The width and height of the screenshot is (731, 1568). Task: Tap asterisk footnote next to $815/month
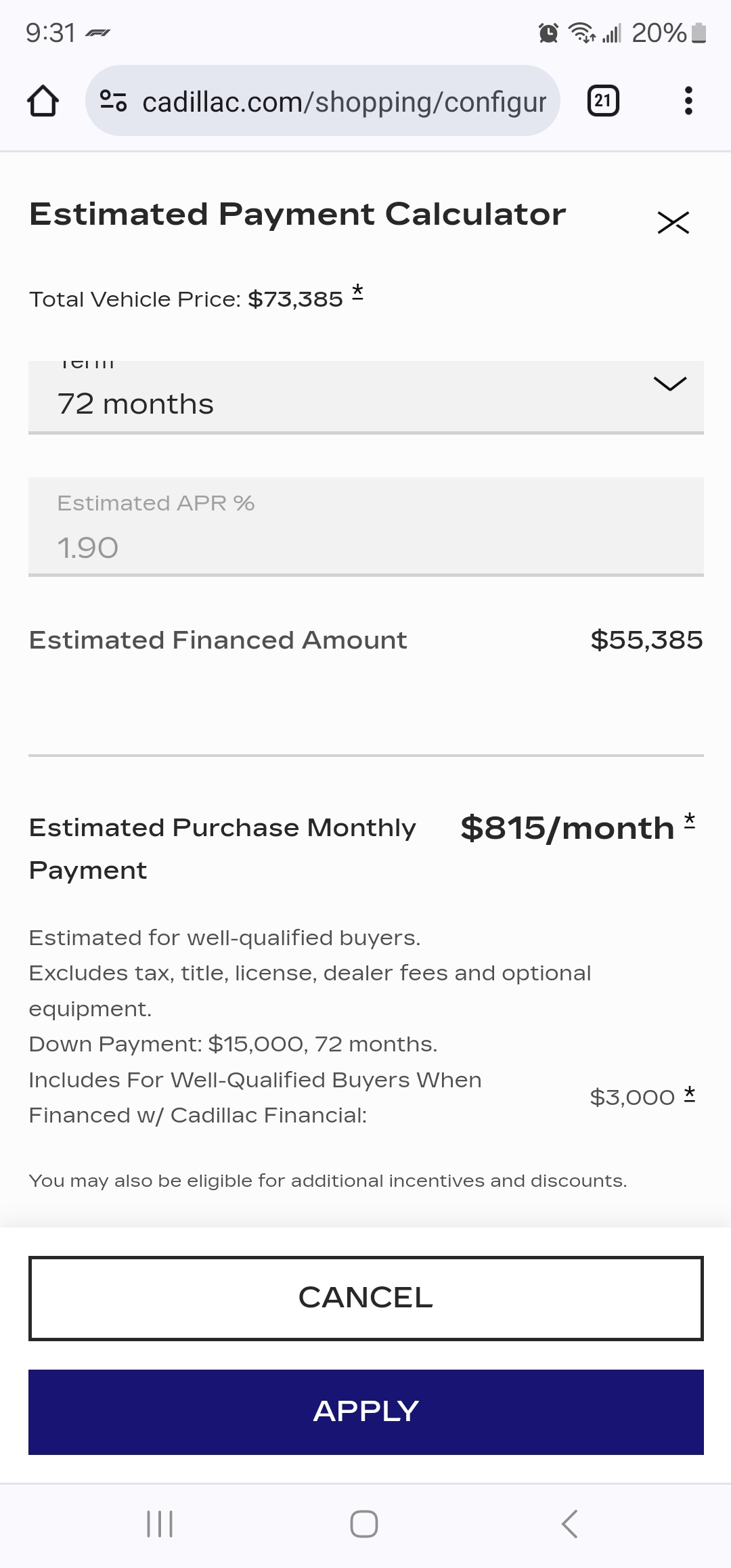(690, 821)
